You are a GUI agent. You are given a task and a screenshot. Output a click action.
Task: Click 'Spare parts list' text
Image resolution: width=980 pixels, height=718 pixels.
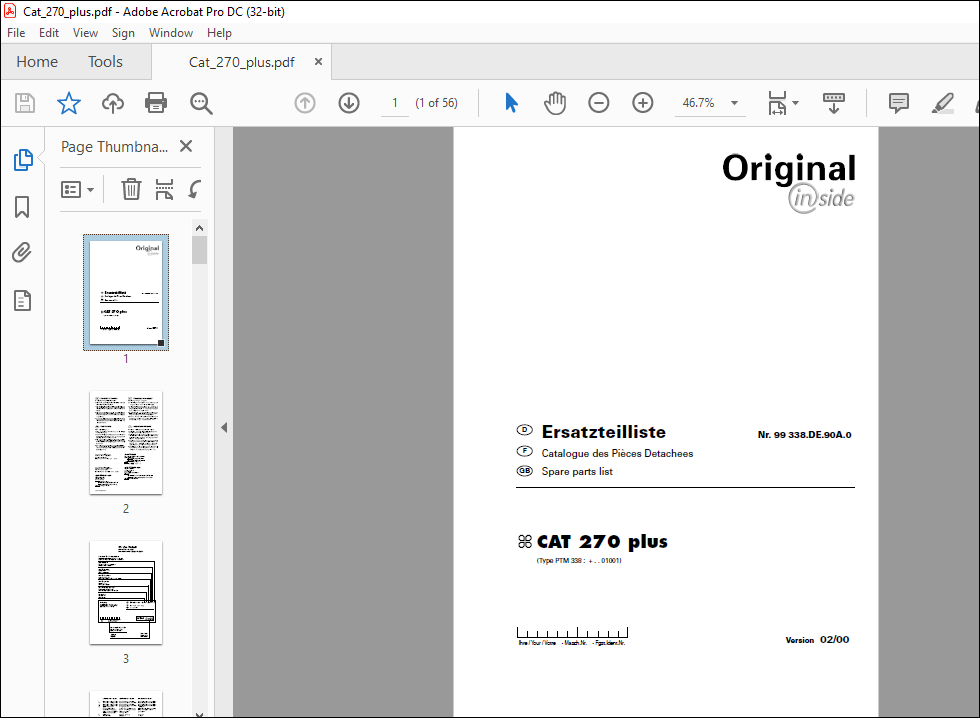577,471
